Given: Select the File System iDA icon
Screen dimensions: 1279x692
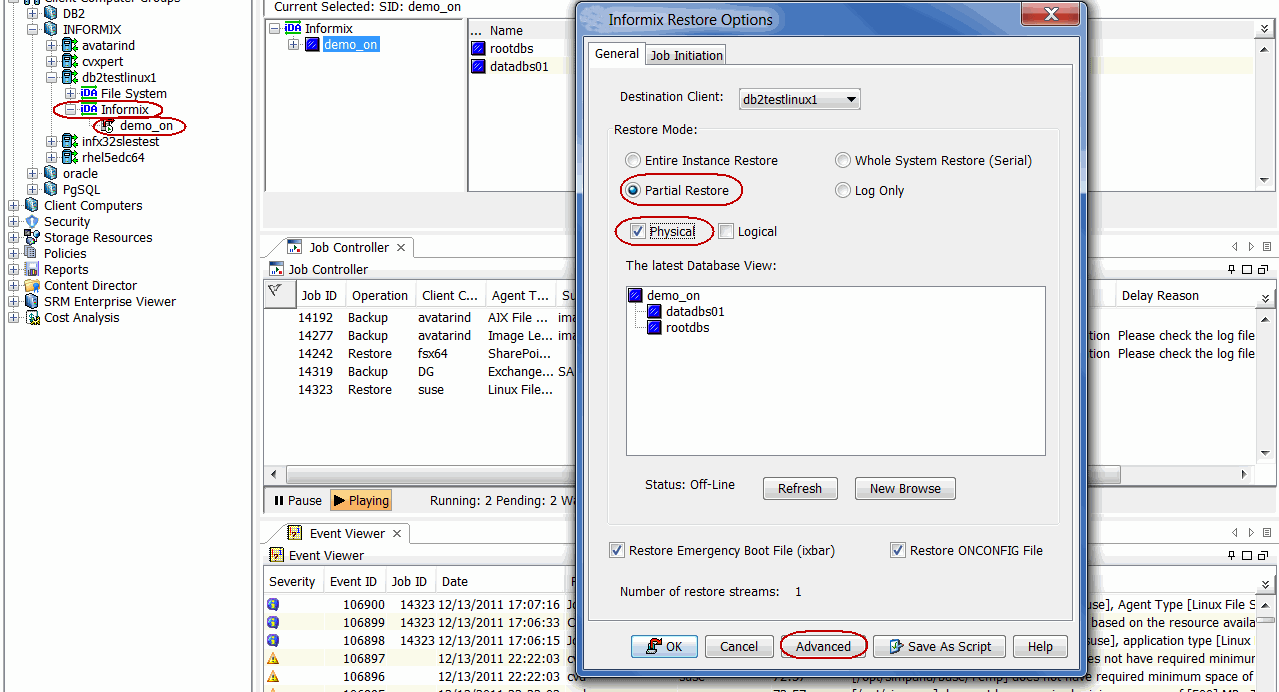Looking at the screenshot, I should [89, 94].
